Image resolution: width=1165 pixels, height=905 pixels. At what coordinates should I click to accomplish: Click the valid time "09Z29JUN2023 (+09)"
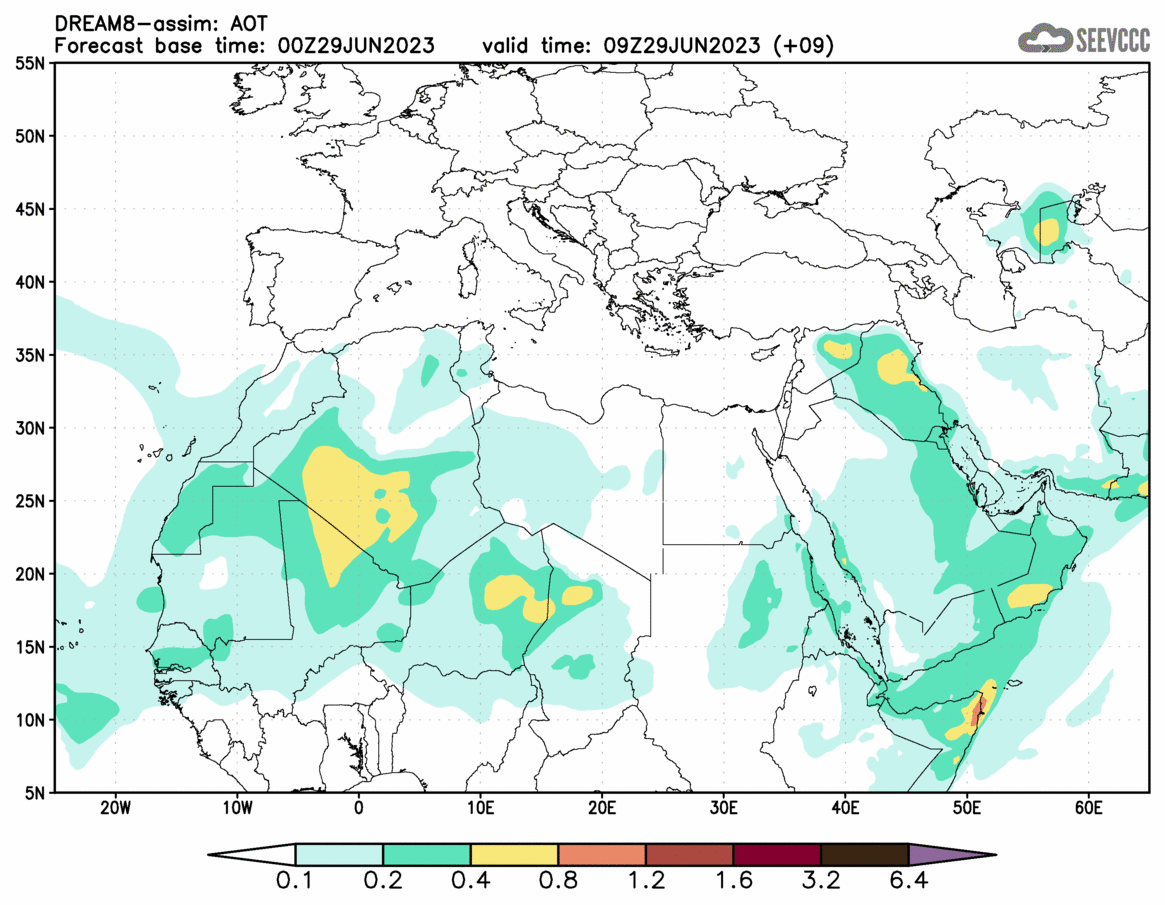[718, 46]
